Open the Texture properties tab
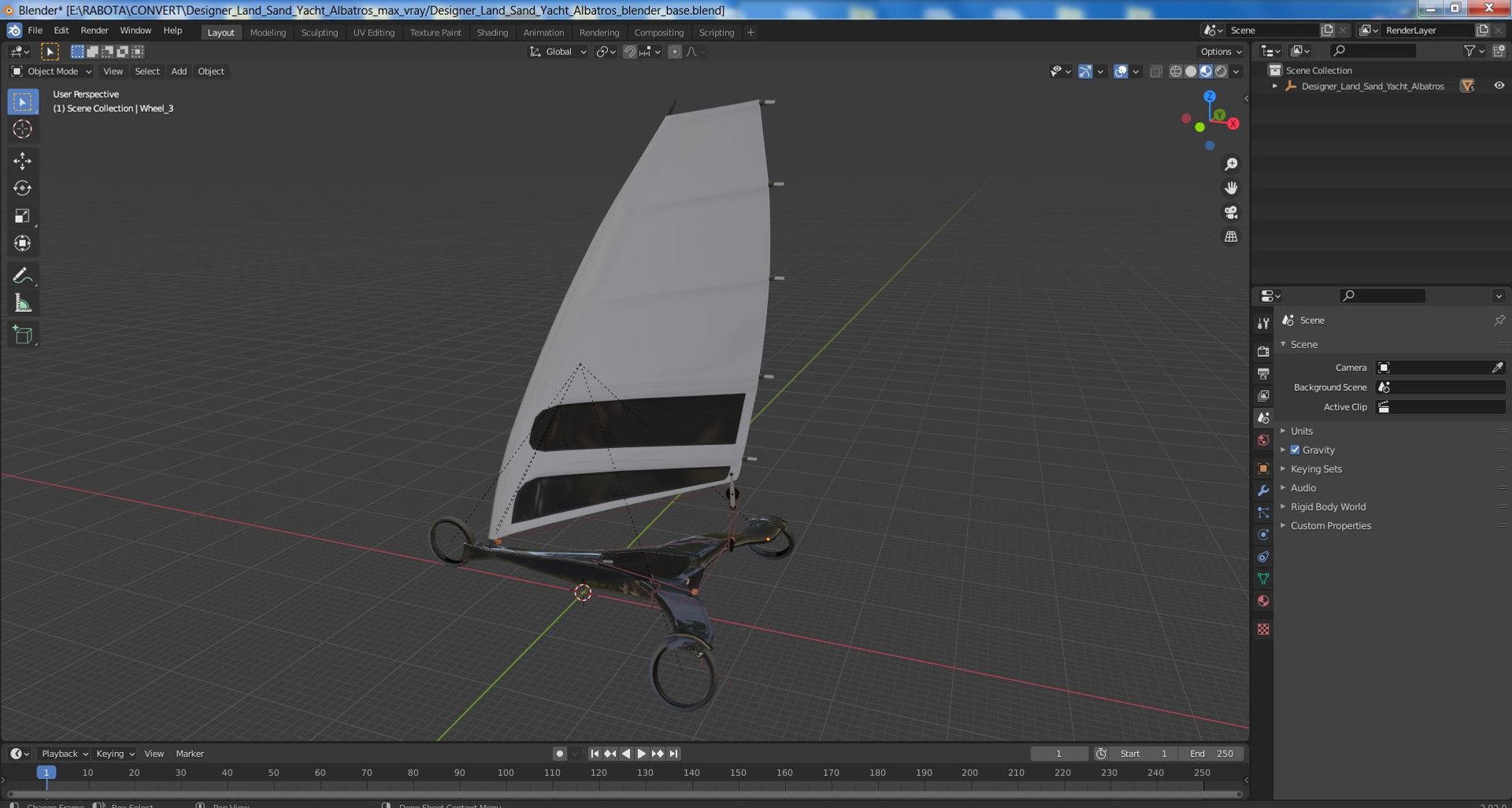 pos(1263,629)
